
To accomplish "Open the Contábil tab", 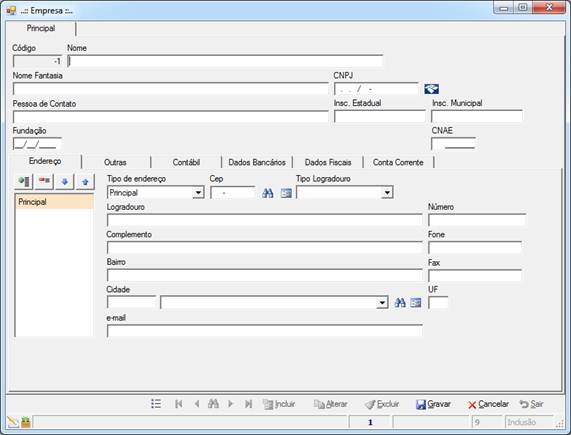I will [x=186, y=162].
